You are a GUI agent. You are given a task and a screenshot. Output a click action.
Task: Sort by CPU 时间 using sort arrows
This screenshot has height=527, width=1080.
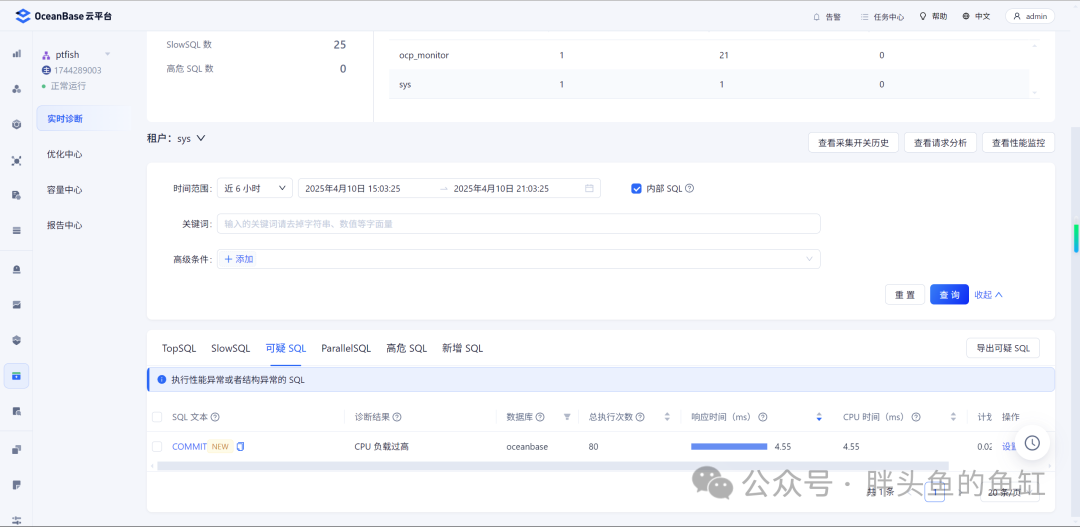[953, 417]
